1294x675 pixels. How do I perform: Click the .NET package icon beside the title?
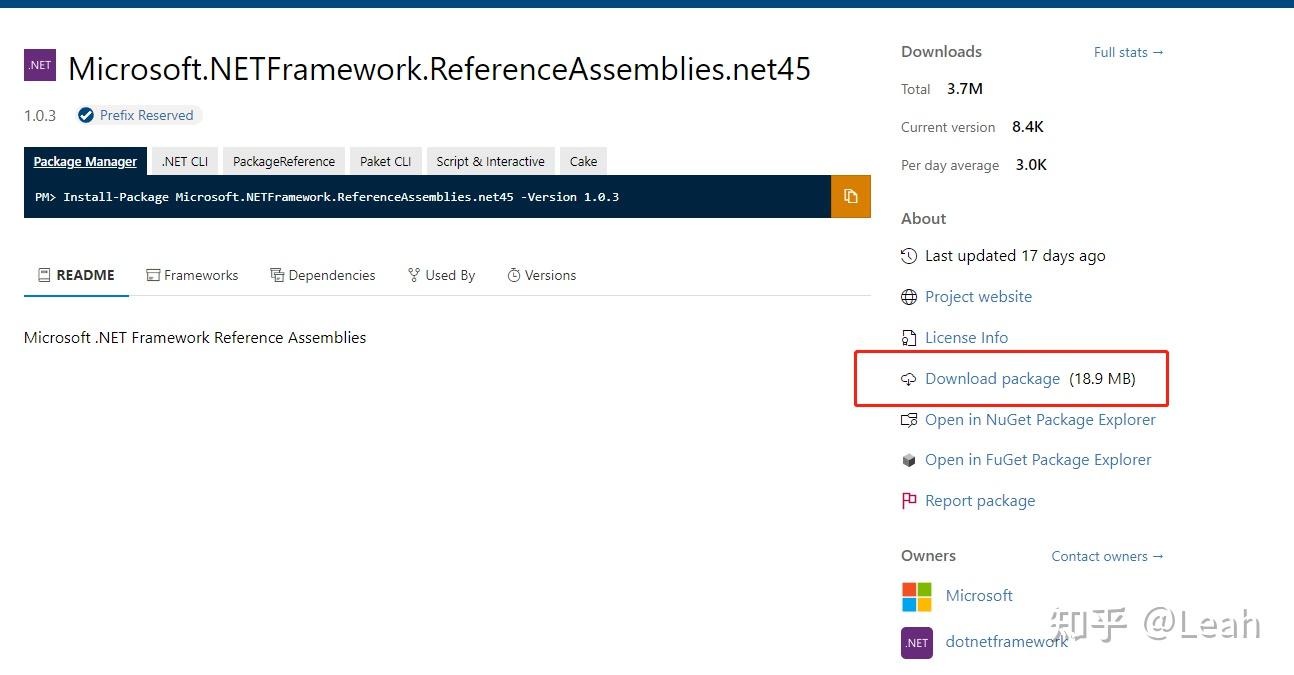pyautogui.click(x=39, y=64)
